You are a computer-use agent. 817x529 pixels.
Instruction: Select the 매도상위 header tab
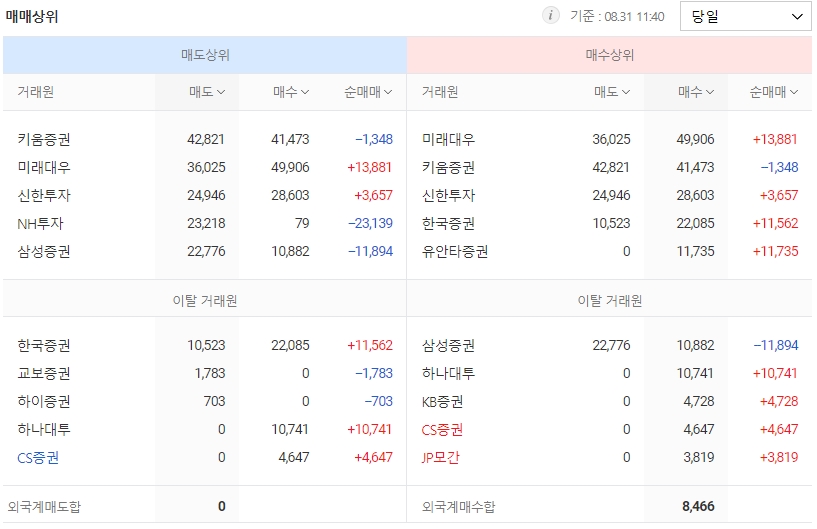(x=205, y=55)
